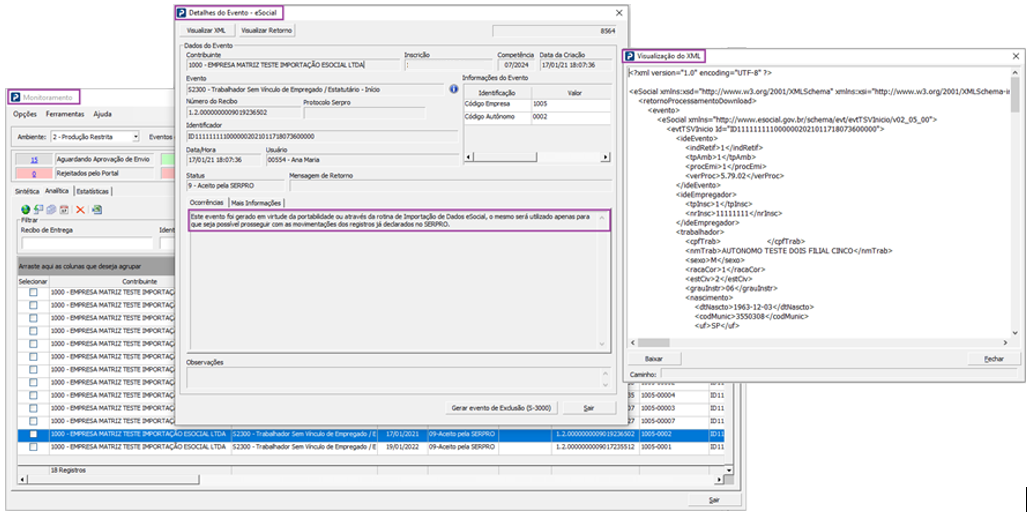The width and height of the screenshot is (1033, 515).
Task: Click the Fechar button in XML viewer
Action: (993, 359)
